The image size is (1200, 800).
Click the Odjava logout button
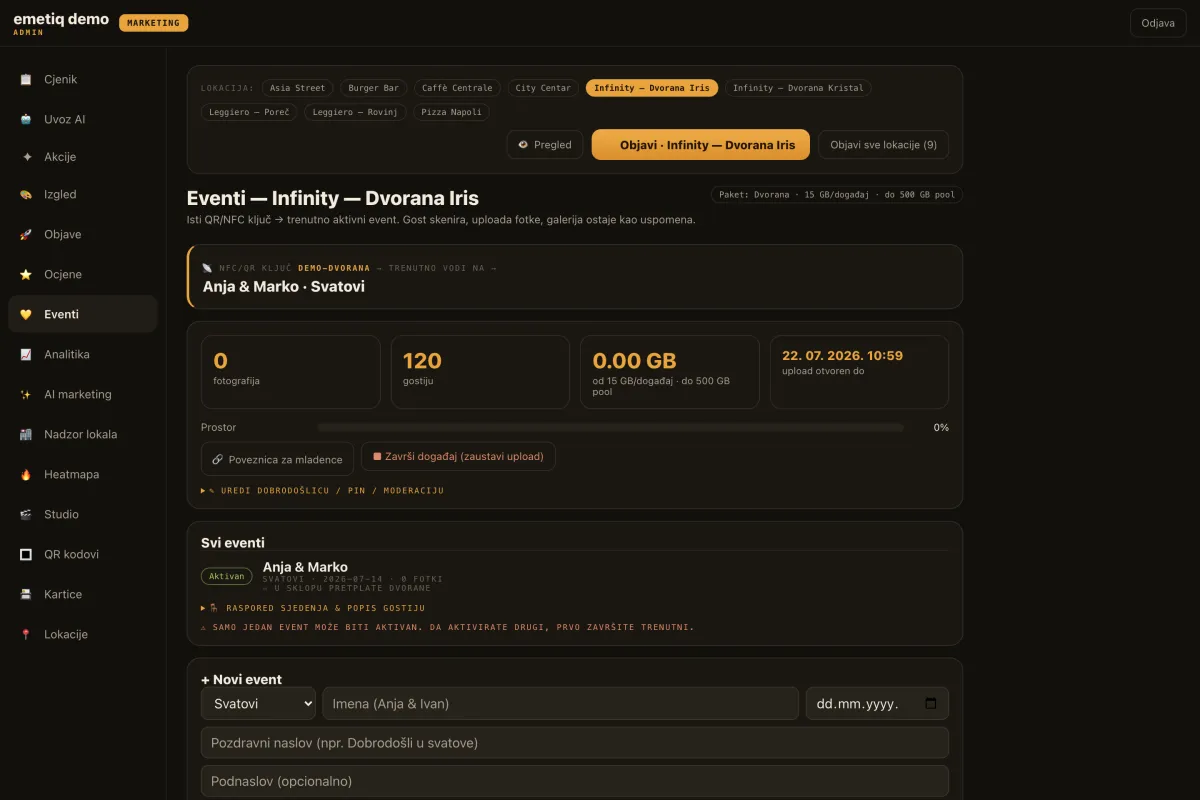1158,23
